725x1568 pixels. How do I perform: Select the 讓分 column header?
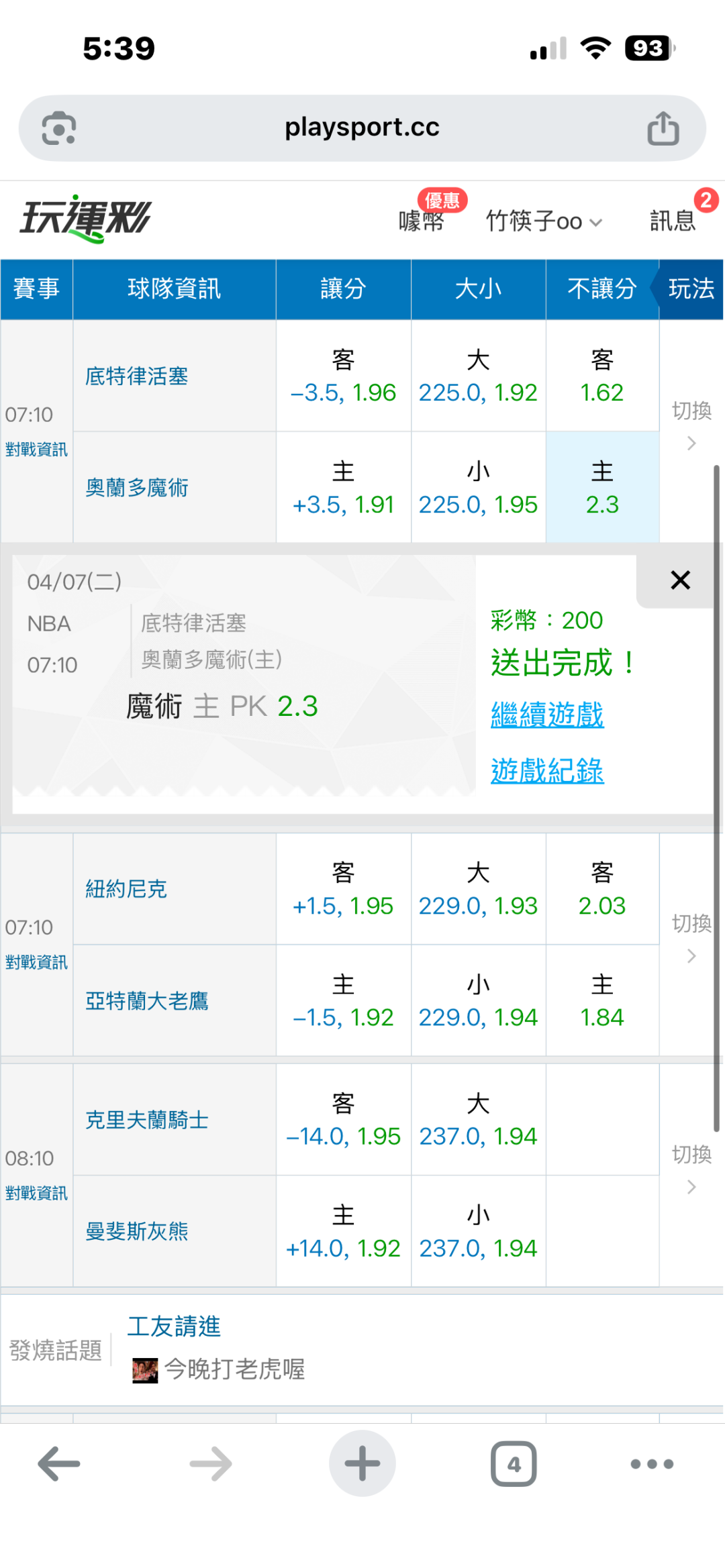point(344,289)
